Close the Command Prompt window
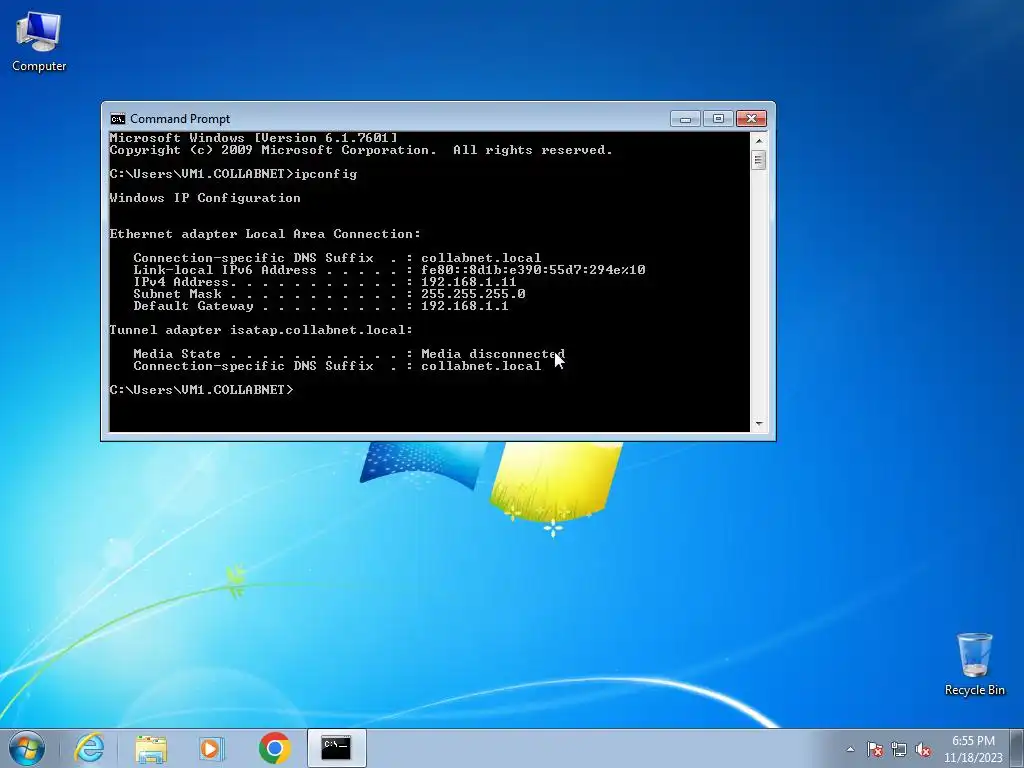Screen dimensions: 1024x768 [752, 119]
